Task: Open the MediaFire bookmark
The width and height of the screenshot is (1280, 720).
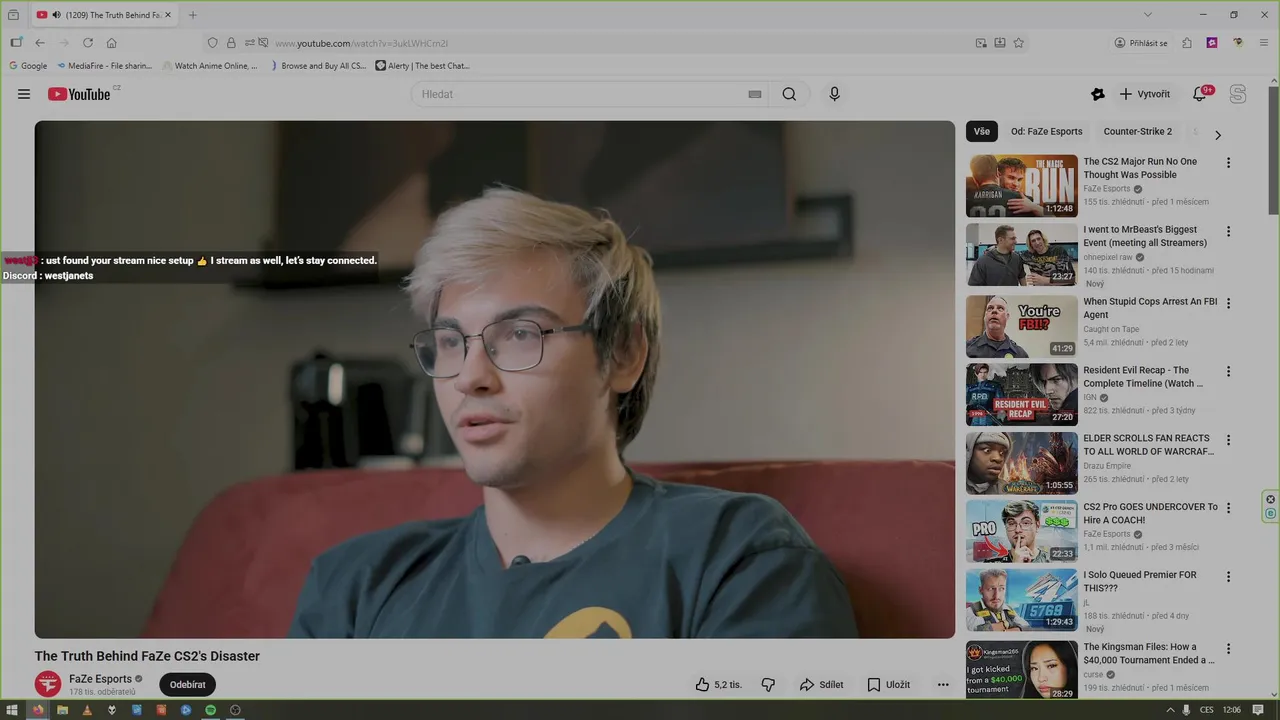Action: (104, 66)
